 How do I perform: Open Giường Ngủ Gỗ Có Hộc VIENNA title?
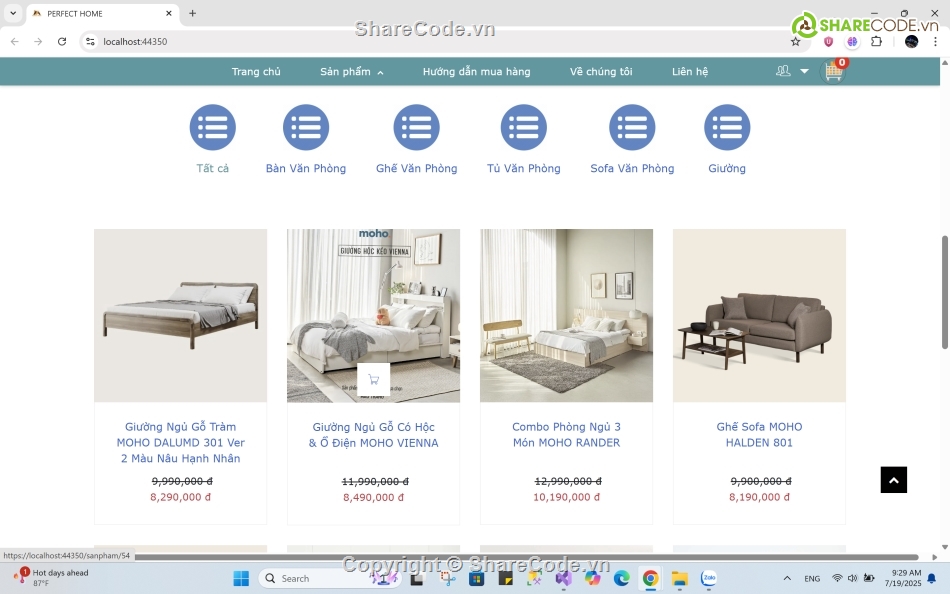[x=373, y=435]
